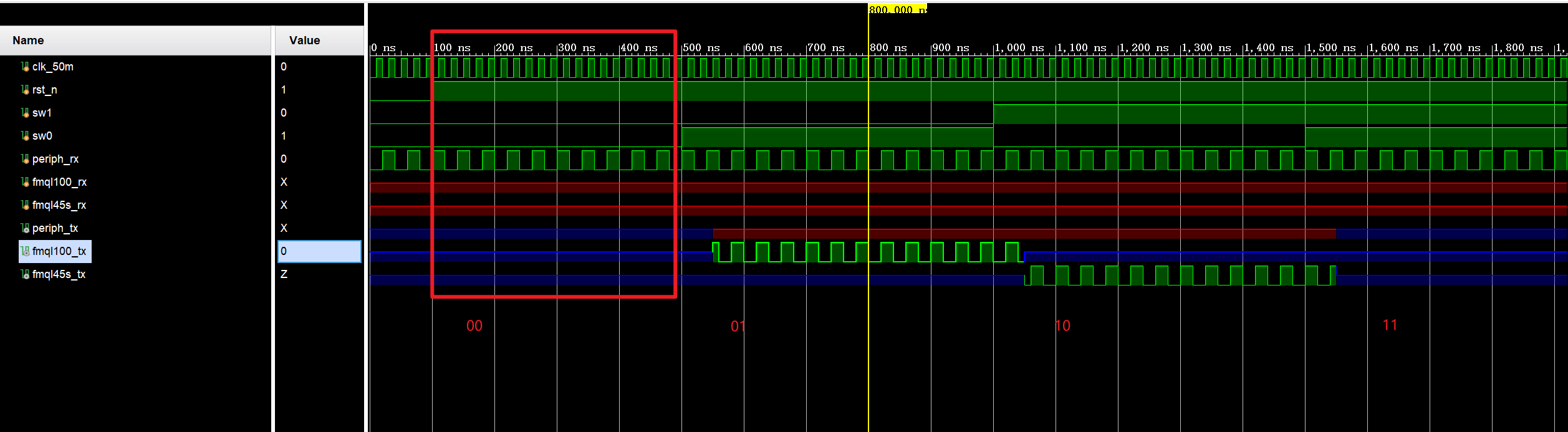Click the highlighted fmql100_tx value field
The height and width of the screenshot is (432, 1568).
(319, 251)
